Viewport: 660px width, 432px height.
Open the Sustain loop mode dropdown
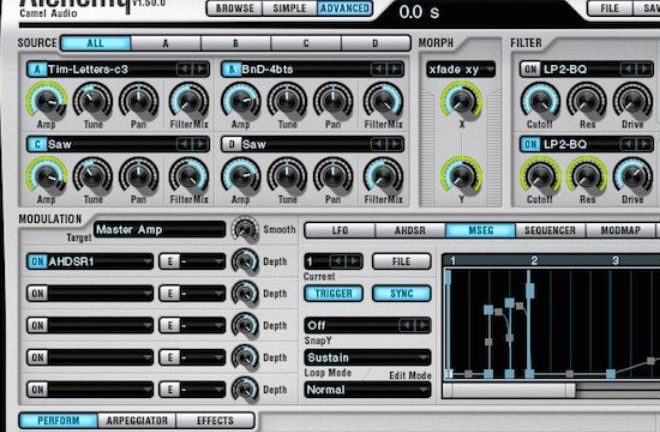[x=367, y=357]
